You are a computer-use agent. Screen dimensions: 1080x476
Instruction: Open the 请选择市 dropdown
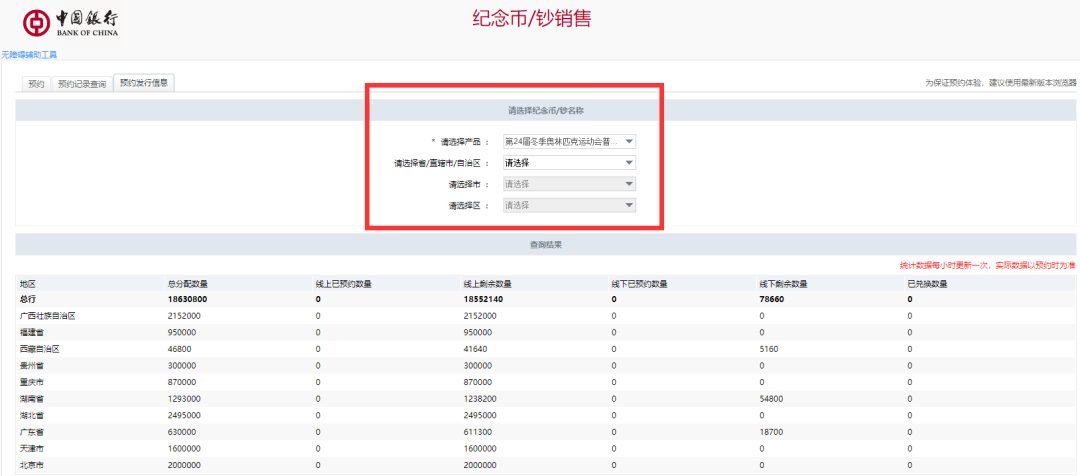pyautogui.click(x=570, y=185)
